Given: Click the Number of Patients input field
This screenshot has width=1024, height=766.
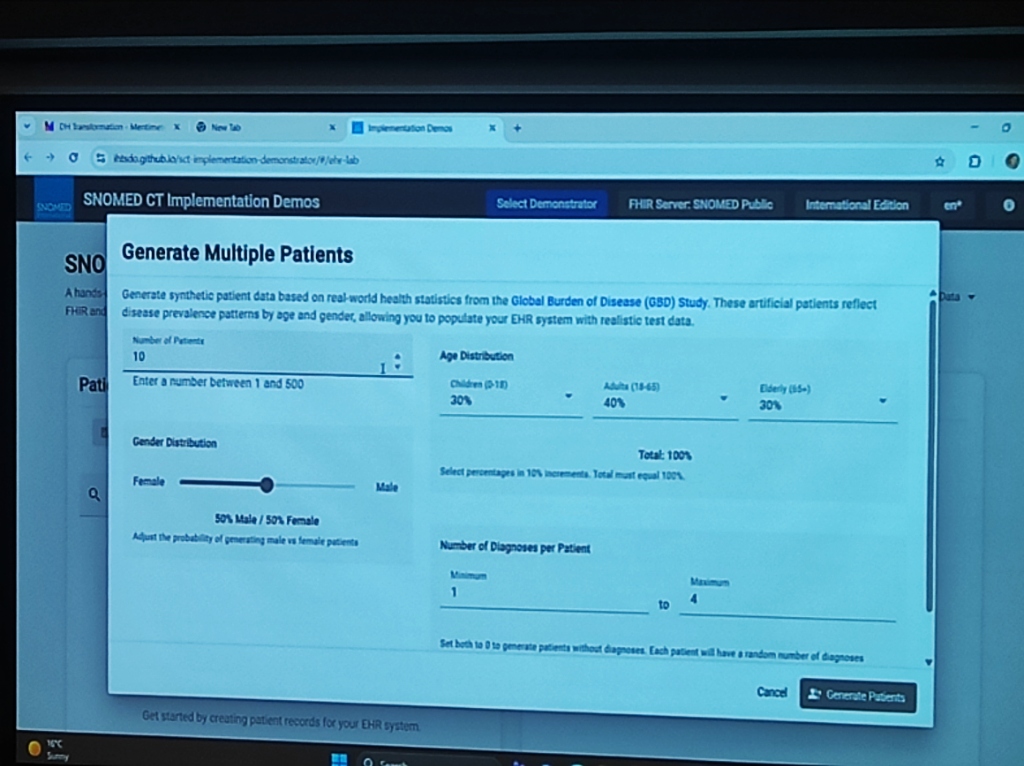Looking at the screenshot, I should point(250,357).
